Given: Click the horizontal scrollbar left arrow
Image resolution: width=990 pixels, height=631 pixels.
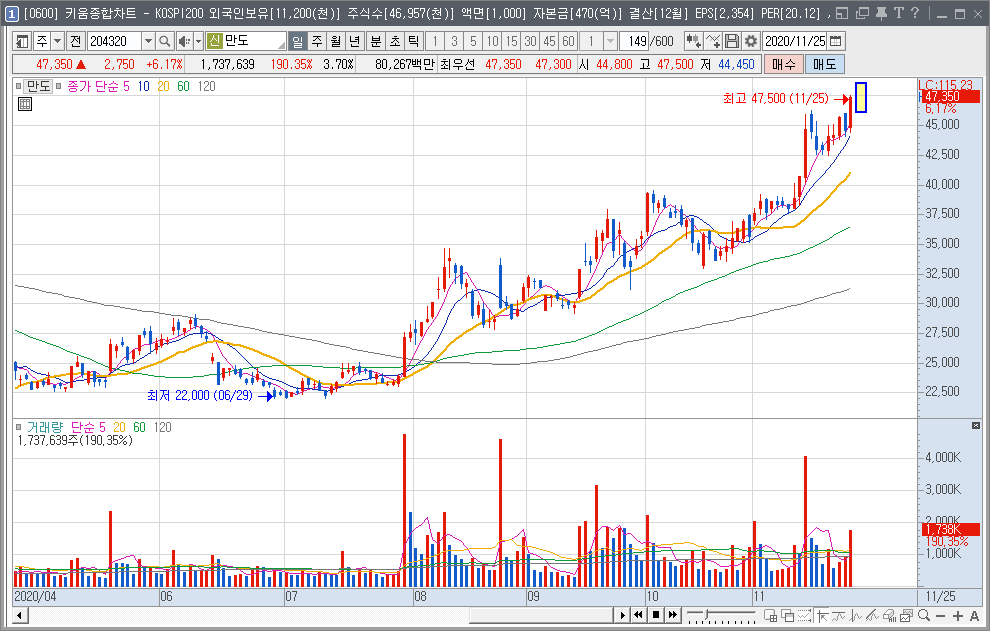Looking at the screenshot, I should (20, 615).
